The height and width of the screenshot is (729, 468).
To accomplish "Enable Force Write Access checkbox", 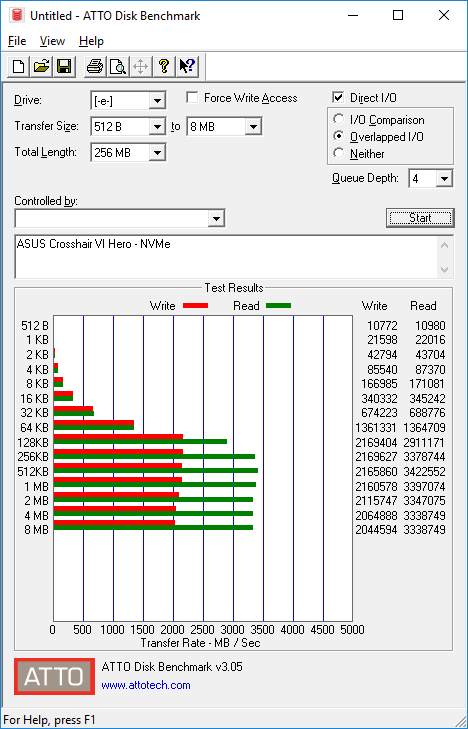I will coord(191,98).
